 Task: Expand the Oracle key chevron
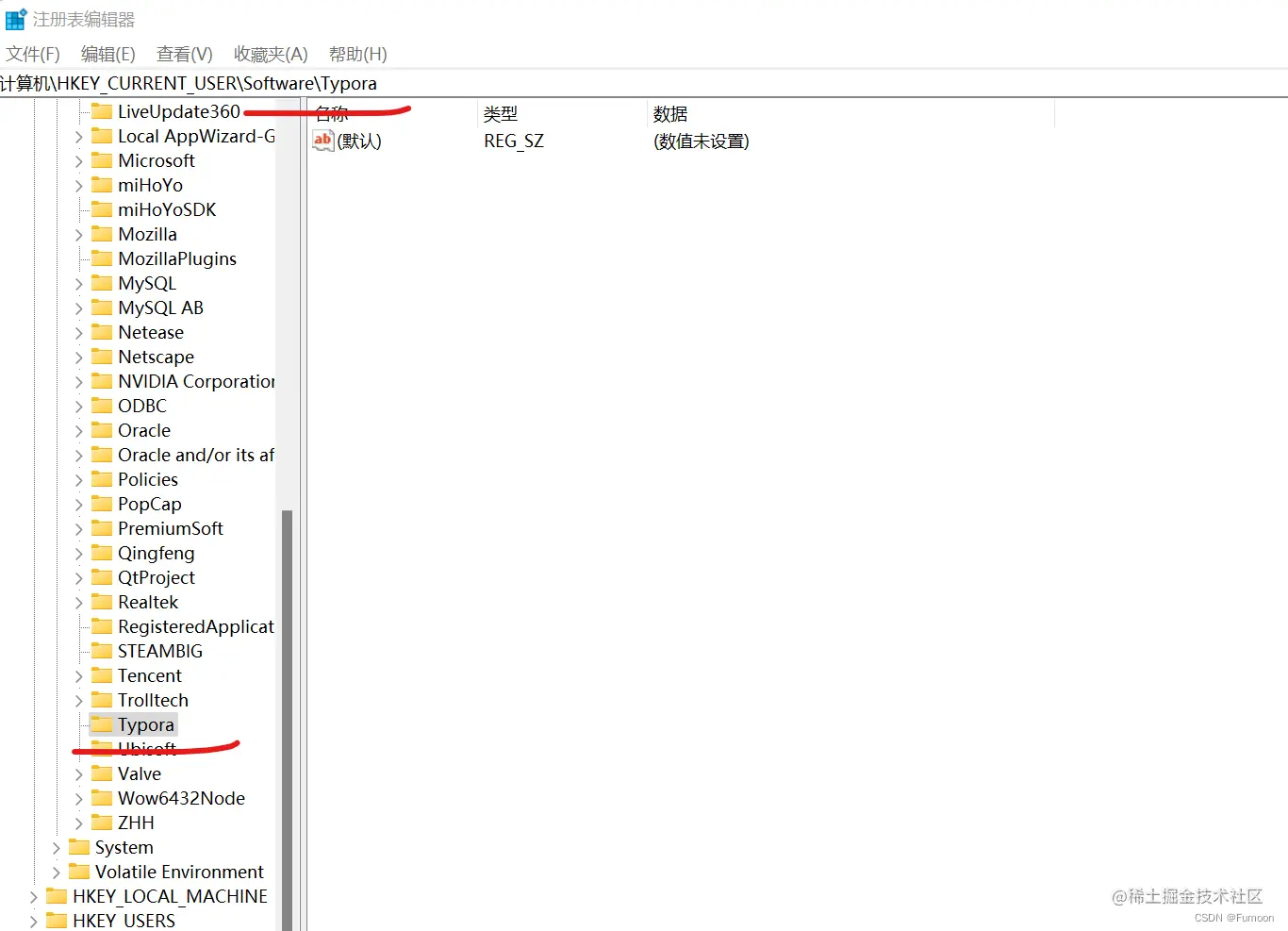pyautogui.click(x=79, y=431)
